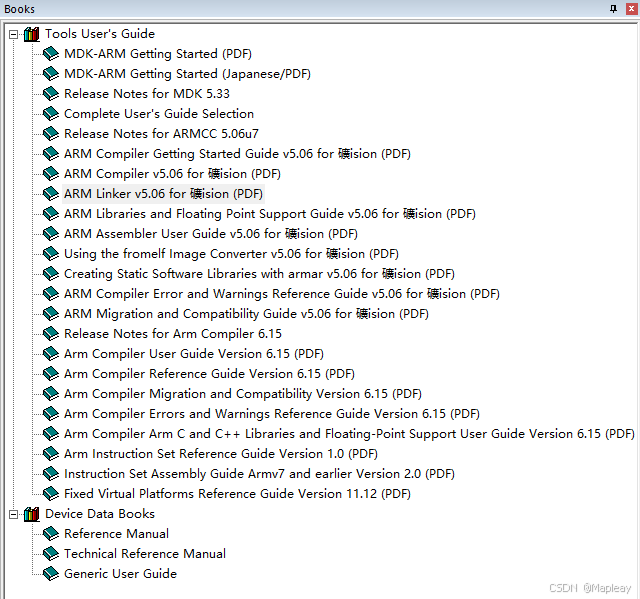Image resolution: width=640 pixels, height=599 pixels.
Task: Click book icon beside Technical Reference Manual
Action: (x=51, y=554)
